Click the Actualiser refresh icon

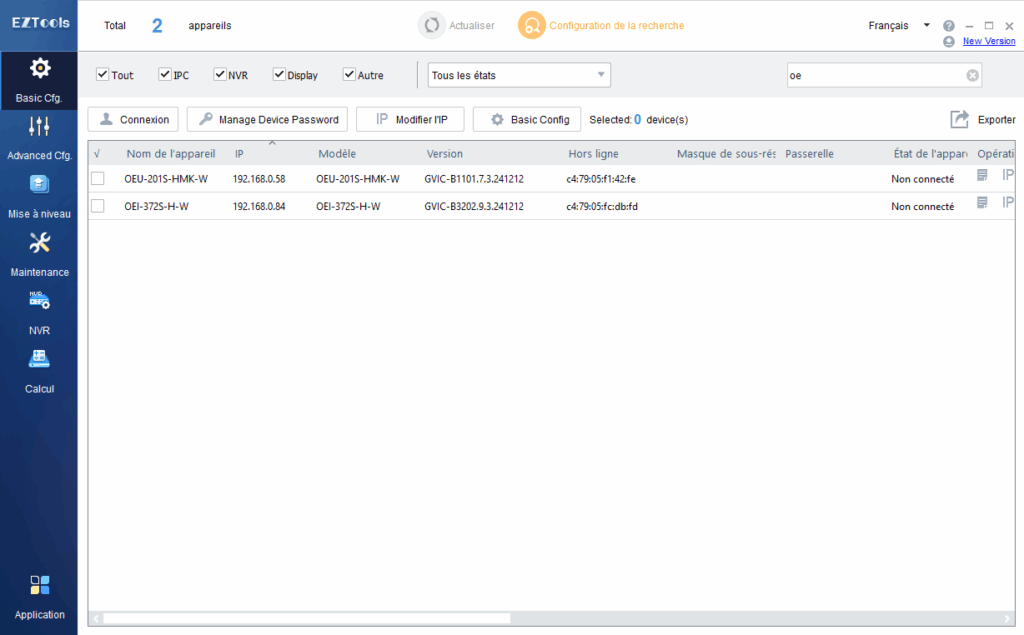(431, 25)
